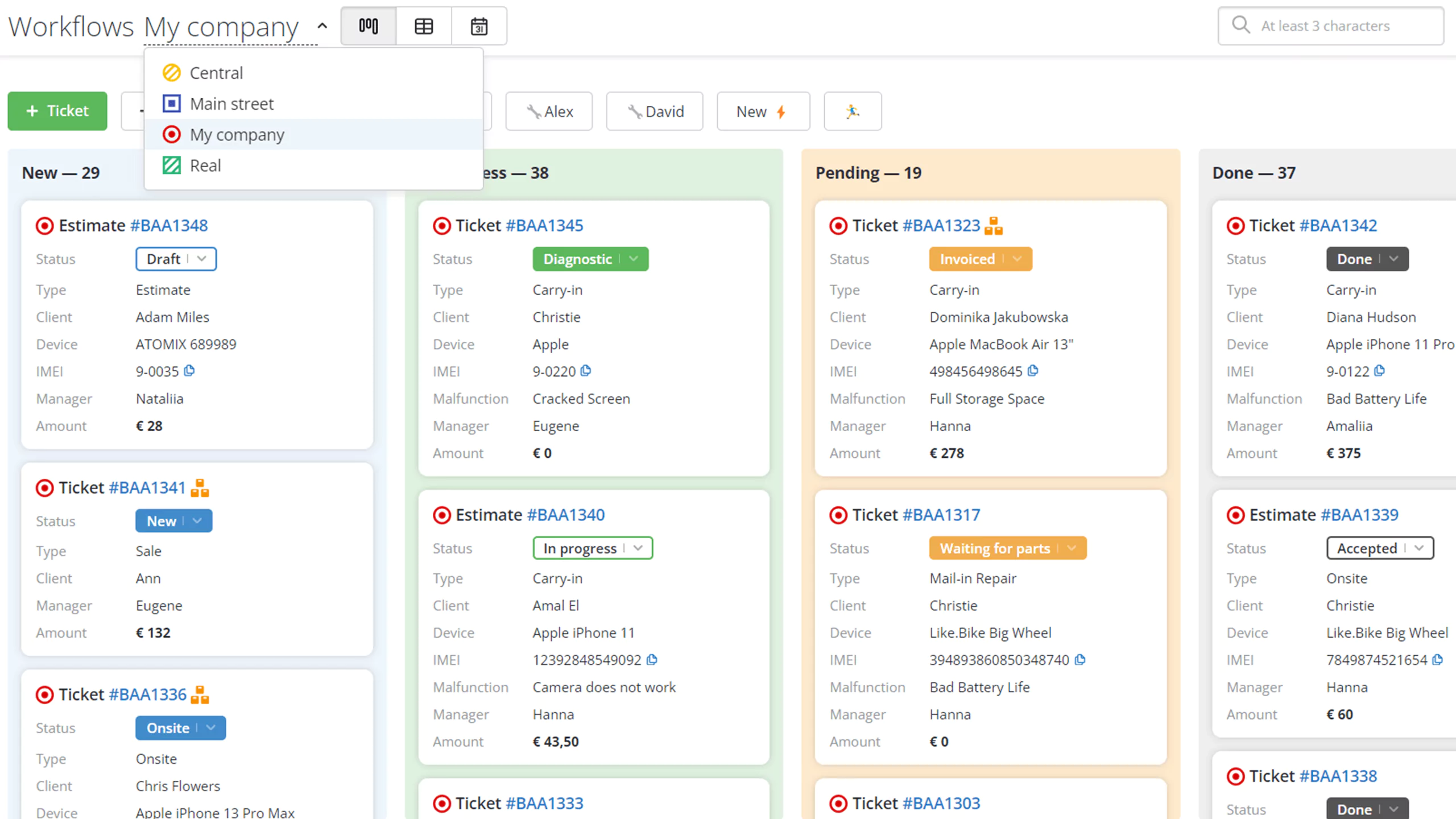Copy IMEI 7849874521654 to clipboard
Viewport: 1456px width, 819px height.
1437,659
